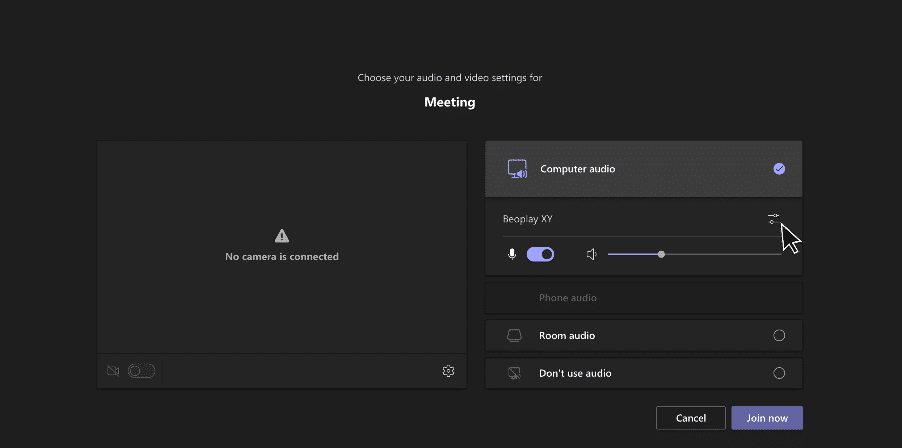Open video settings gear icon
Image resolution: width=902 pixels, height=448 pixels.
(449, 371)
